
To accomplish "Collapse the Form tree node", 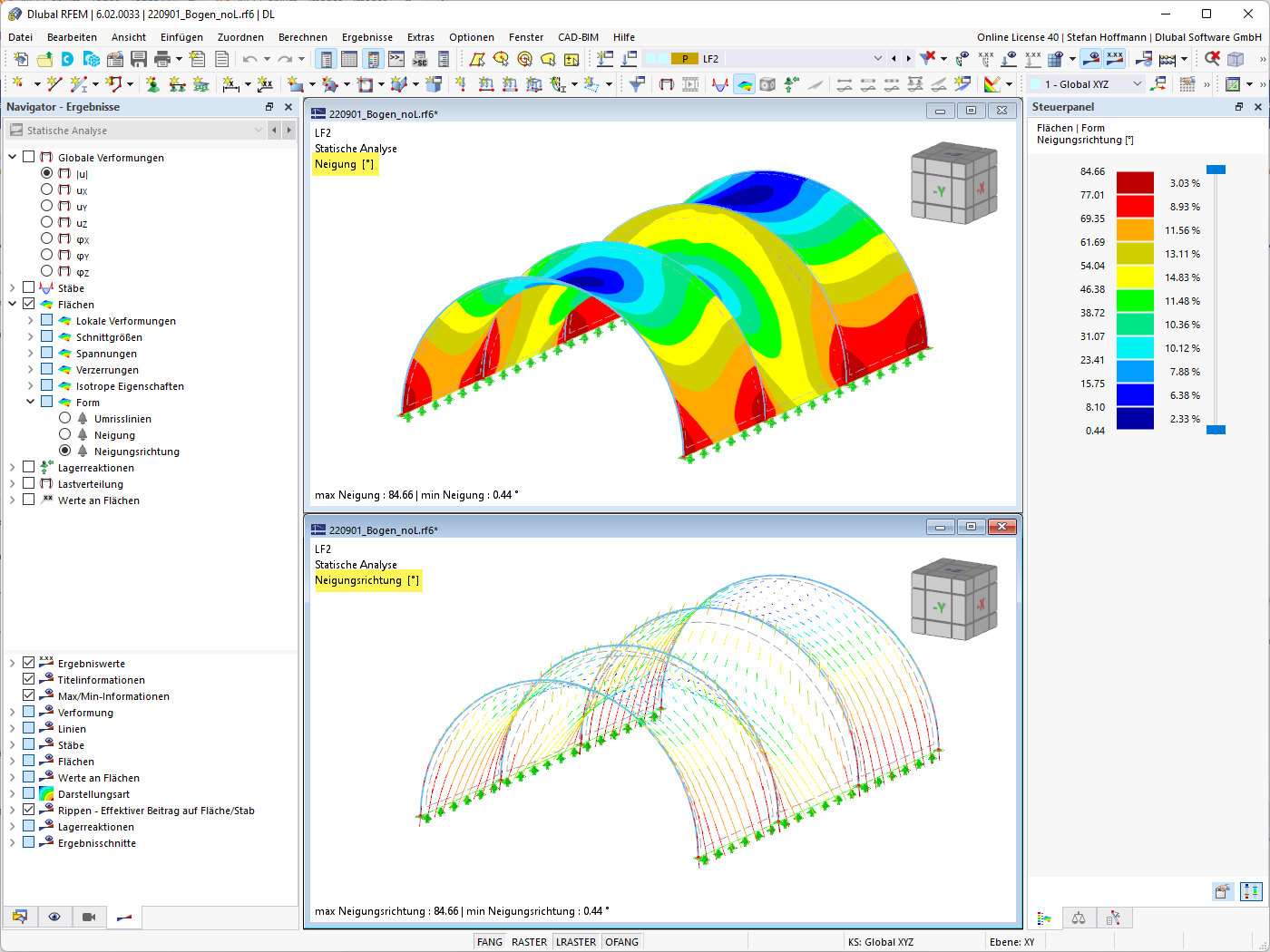I will click(x=31, y=402).
